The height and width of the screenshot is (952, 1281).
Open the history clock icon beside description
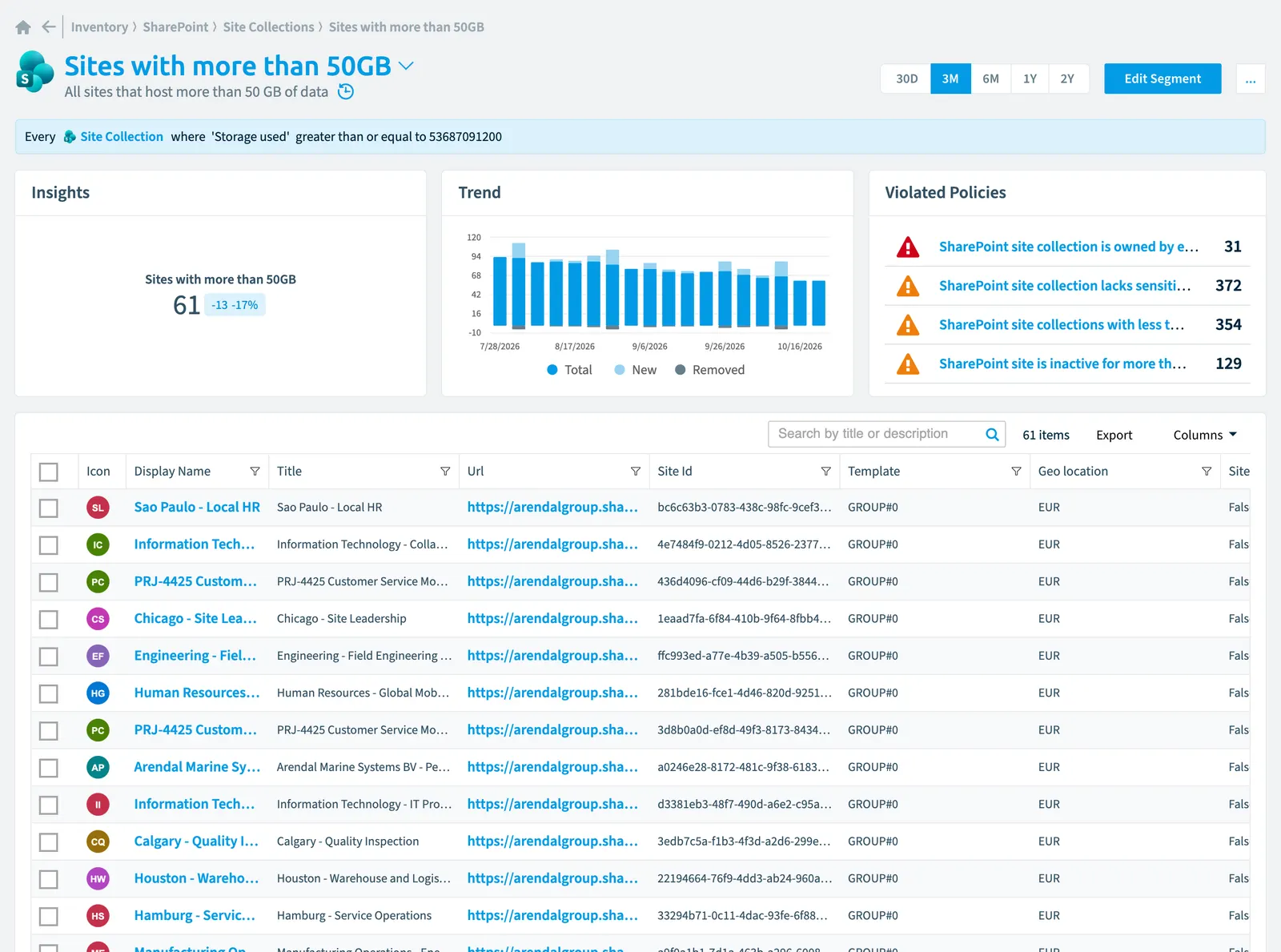pyautogui.click(x=346, y=91)
